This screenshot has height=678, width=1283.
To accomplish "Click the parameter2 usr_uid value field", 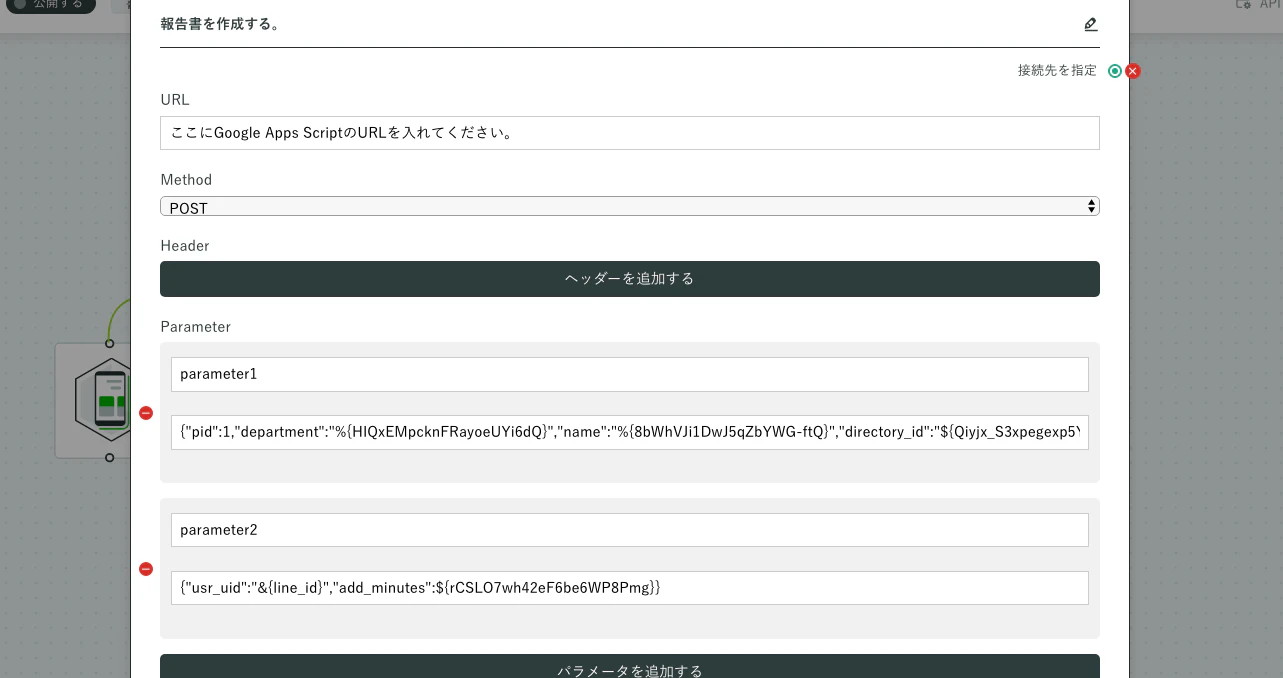I will [x=630, y=588].
